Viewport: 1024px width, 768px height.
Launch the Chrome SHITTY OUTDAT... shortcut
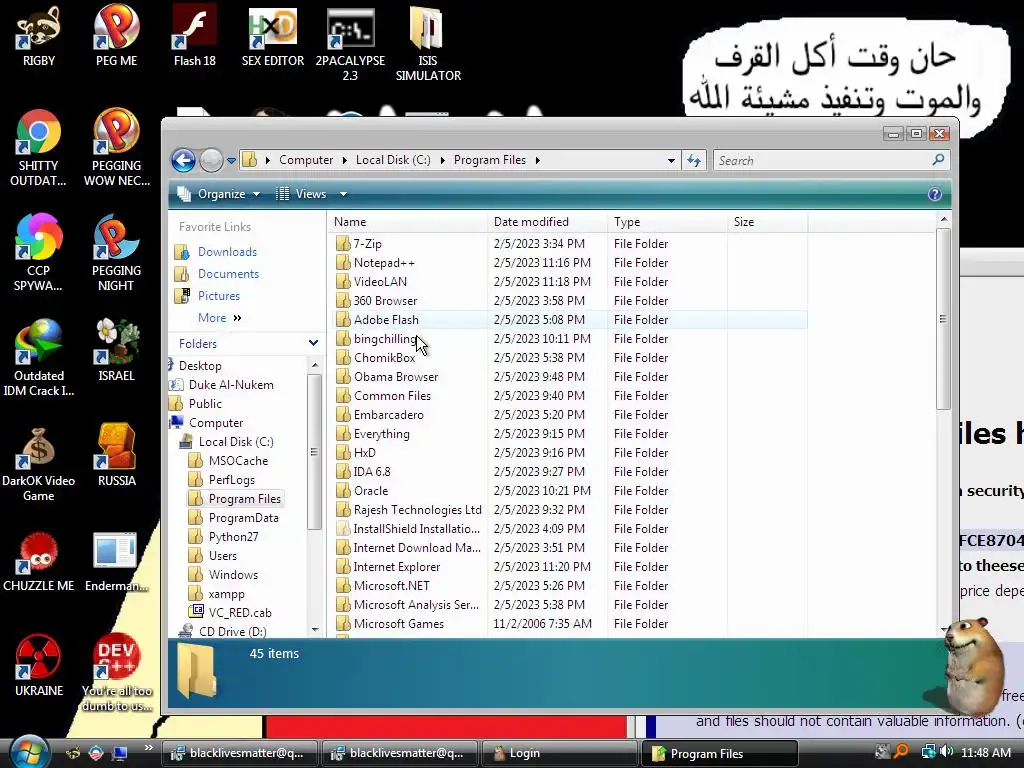coord(38,148)
